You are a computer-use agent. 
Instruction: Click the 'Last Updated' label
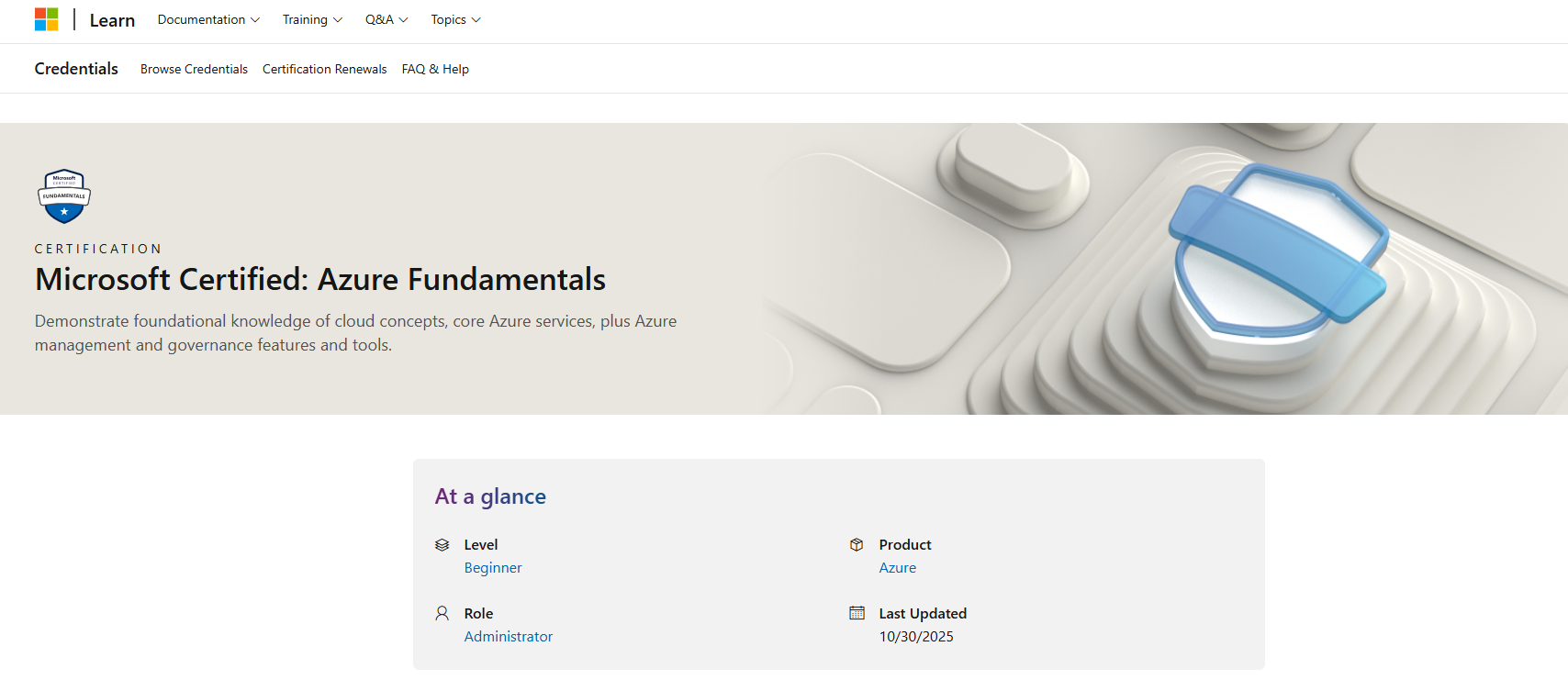pos(923,614)
